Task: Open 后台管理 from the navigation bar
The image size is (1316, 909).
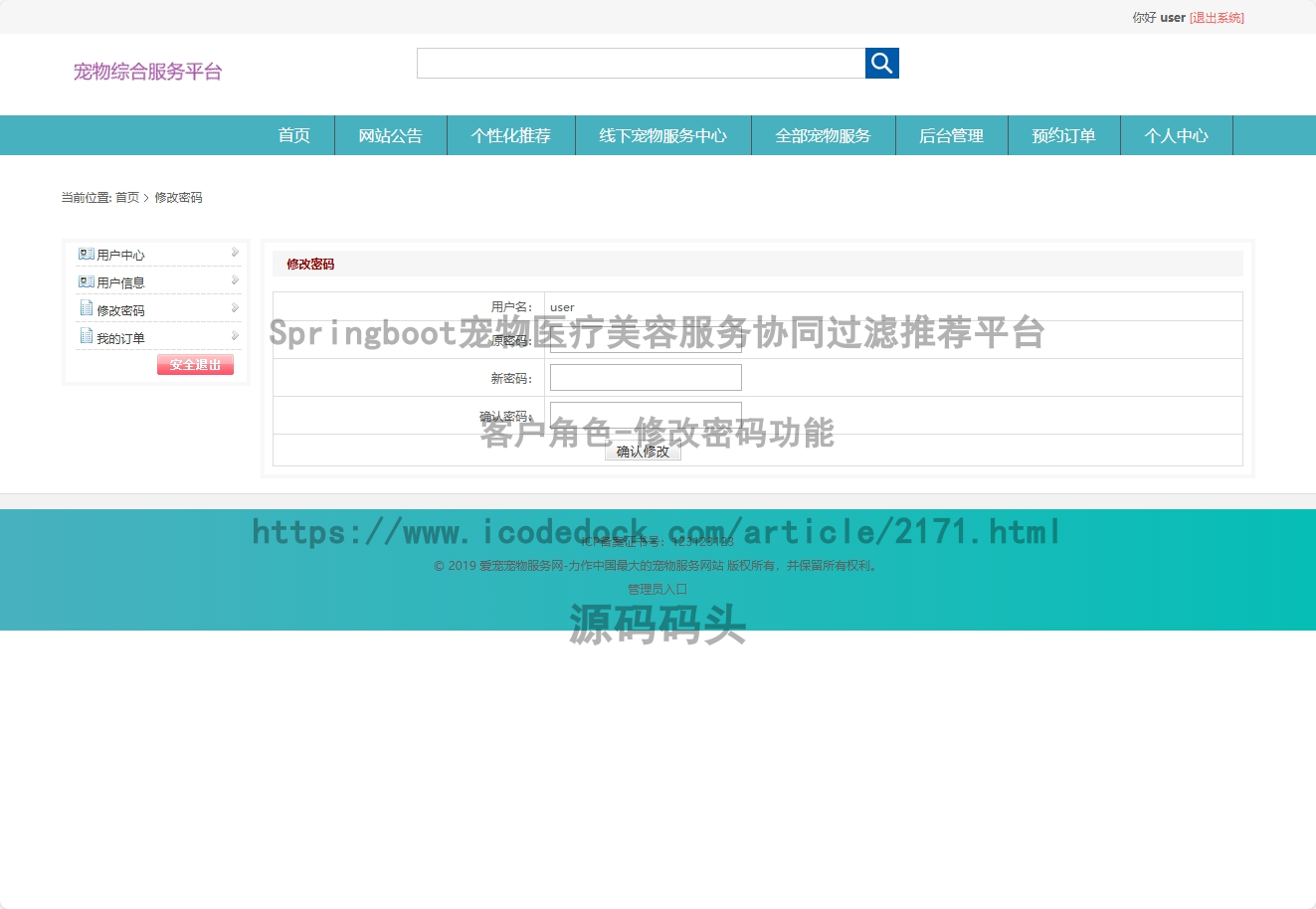Action: pos(952,135)
